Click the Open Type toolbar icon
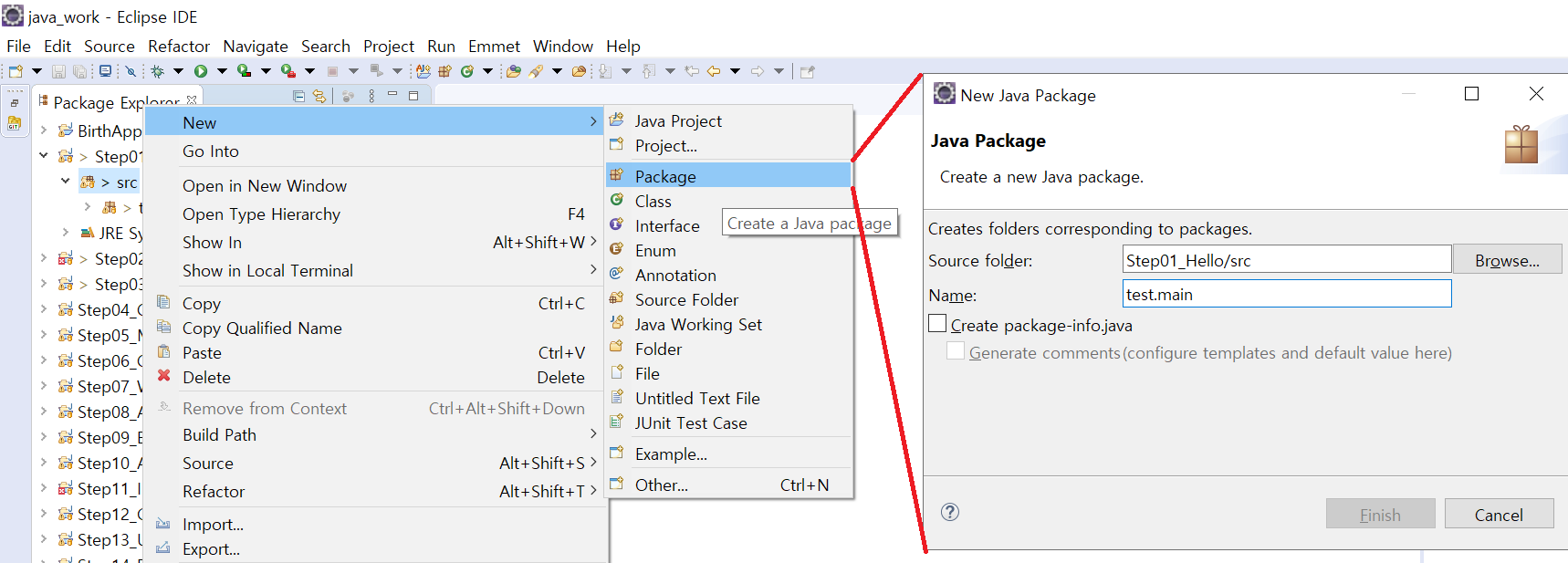Viewport: 1568px width, 563px height. [x=514, y=71]
